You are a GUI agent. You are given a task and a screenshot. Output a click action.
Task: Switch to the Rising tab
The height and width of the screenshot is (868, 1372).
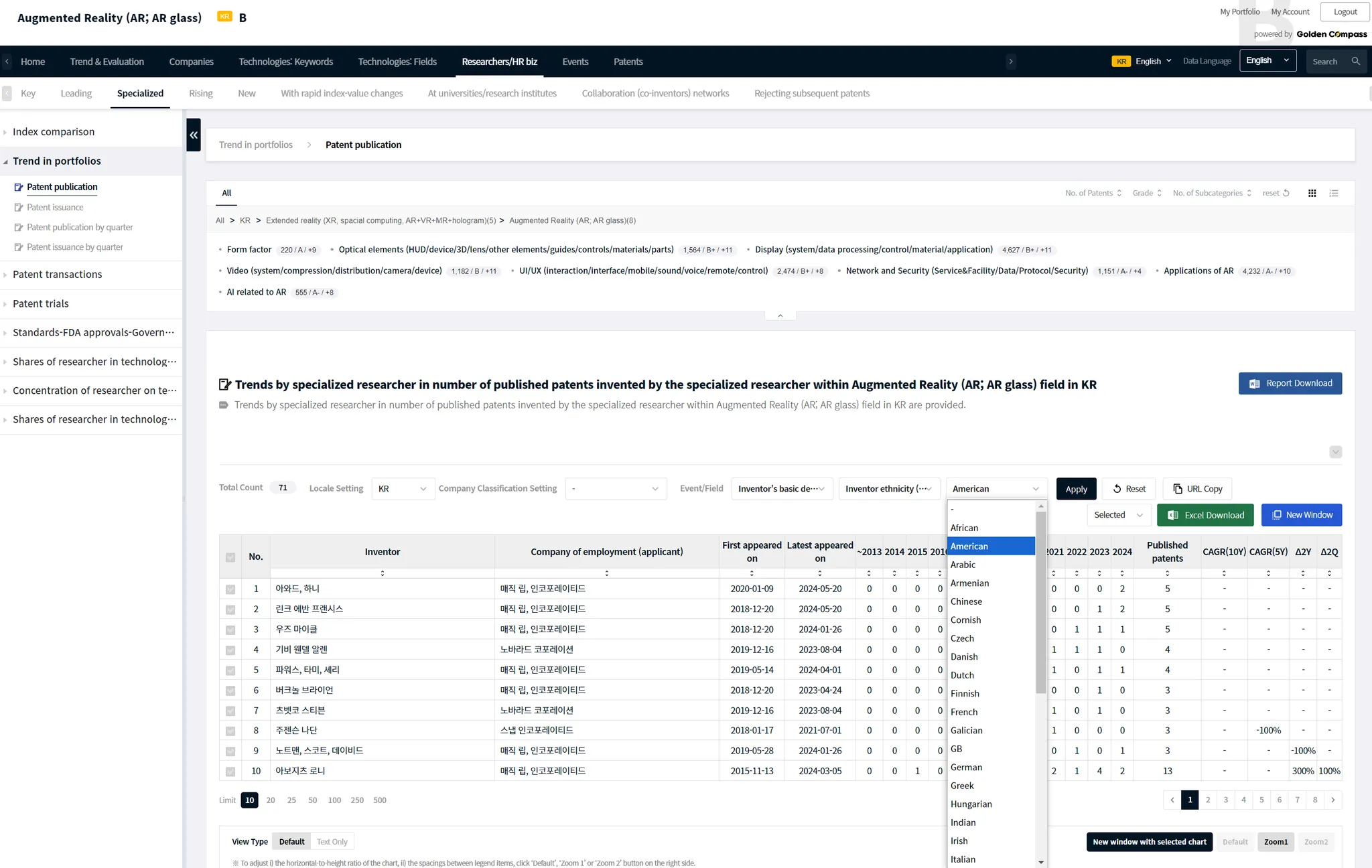click(200, 93)
